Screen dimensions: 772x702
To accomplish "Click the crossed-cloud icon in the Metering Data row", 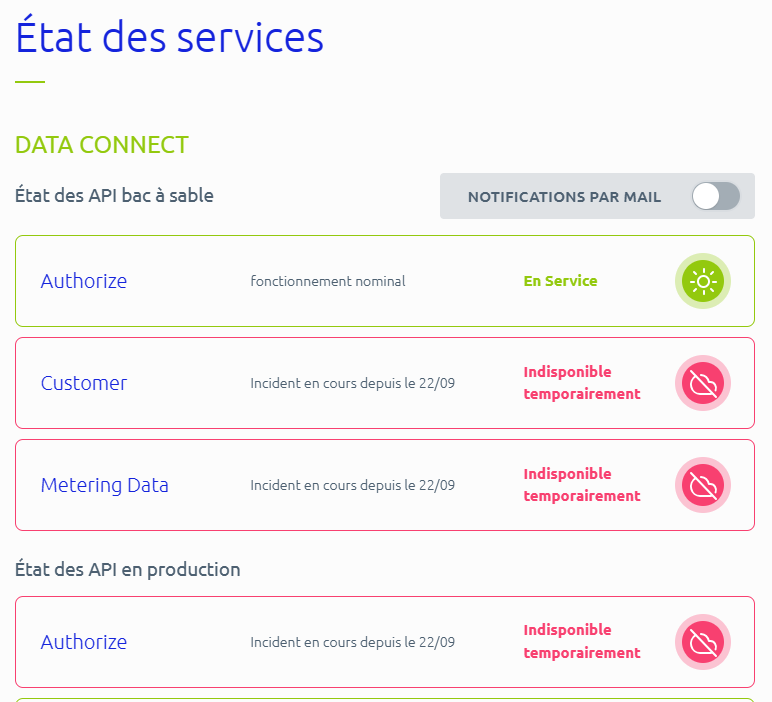I will [703, 485].
